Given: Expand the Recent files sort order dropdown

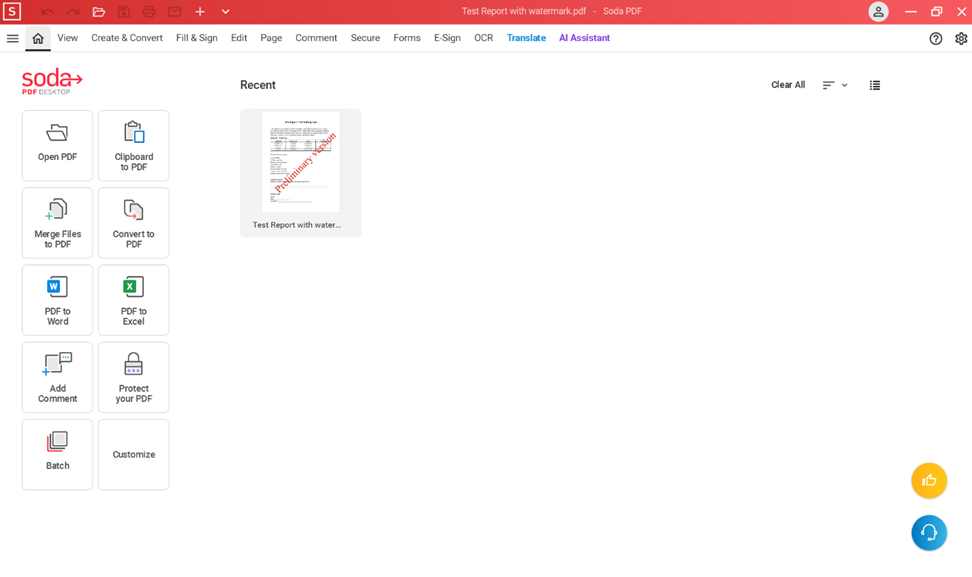Looking at the screenshot, I should coord(835,85).
